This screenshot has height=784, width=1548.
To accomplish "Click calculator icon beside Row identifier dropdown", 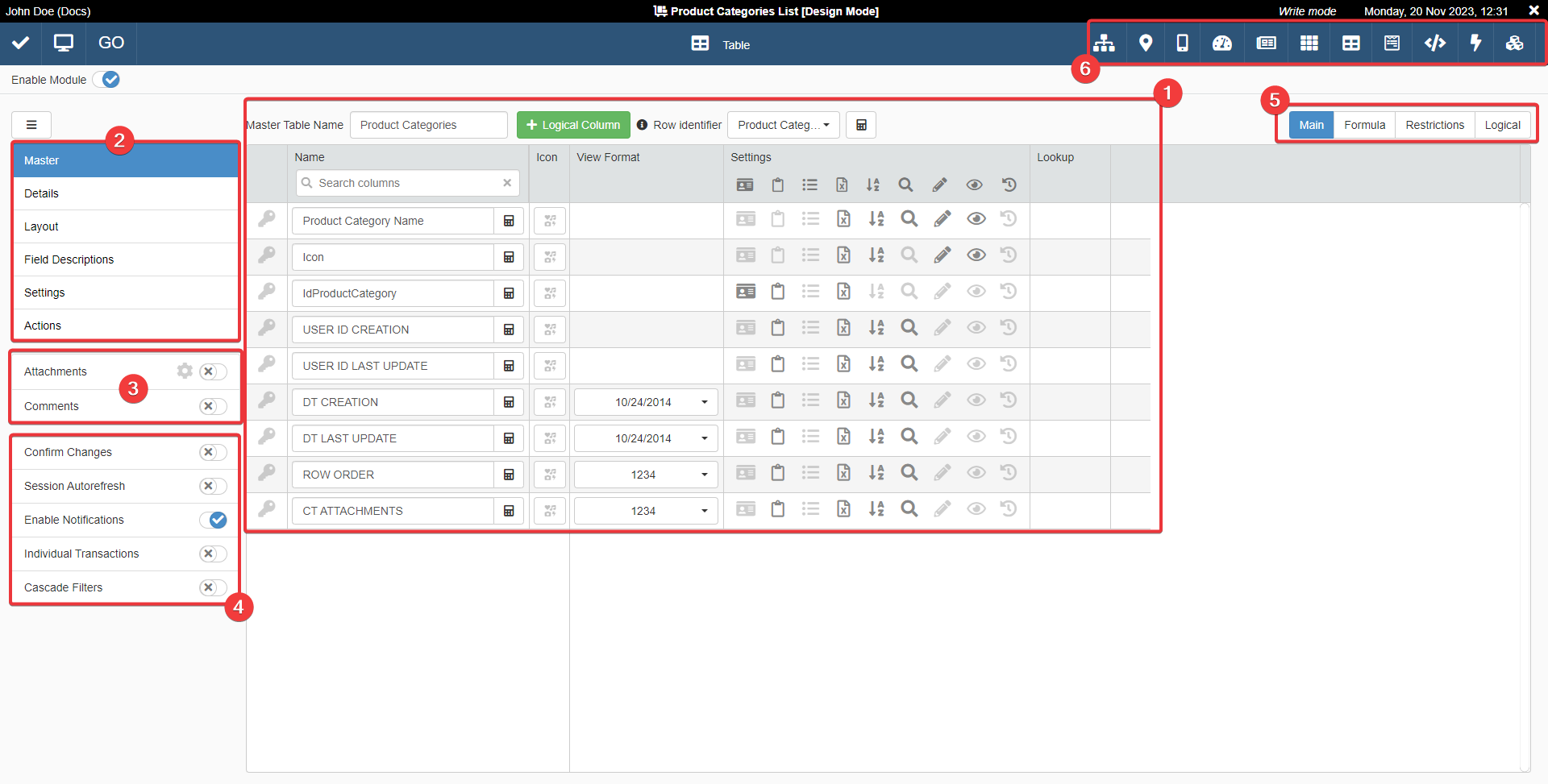I will (x=860, y=125).
